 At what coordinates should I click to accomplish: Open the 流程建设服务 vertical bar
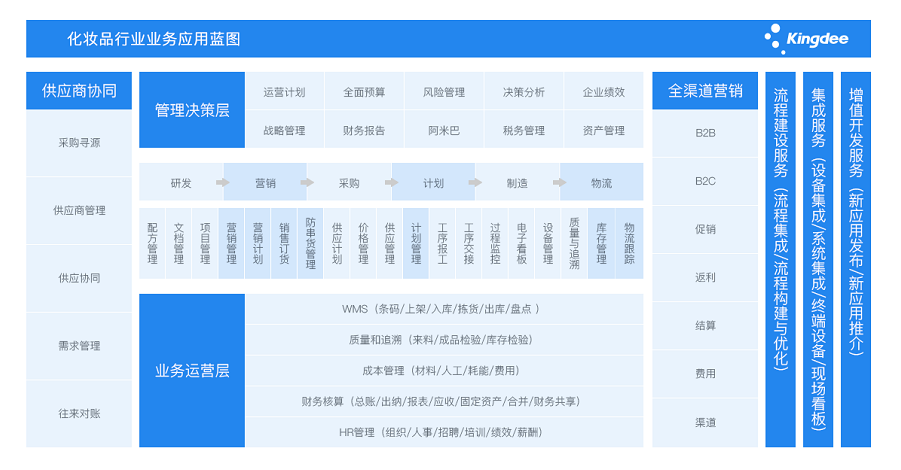tap(780, 259)
